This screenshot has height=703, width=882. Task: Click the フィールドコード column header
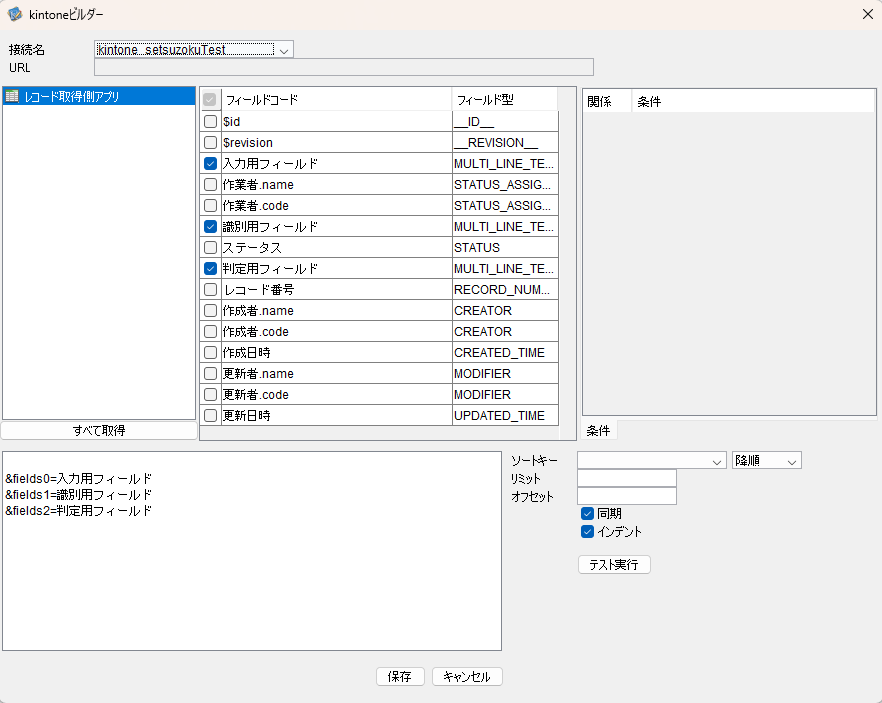336,100
